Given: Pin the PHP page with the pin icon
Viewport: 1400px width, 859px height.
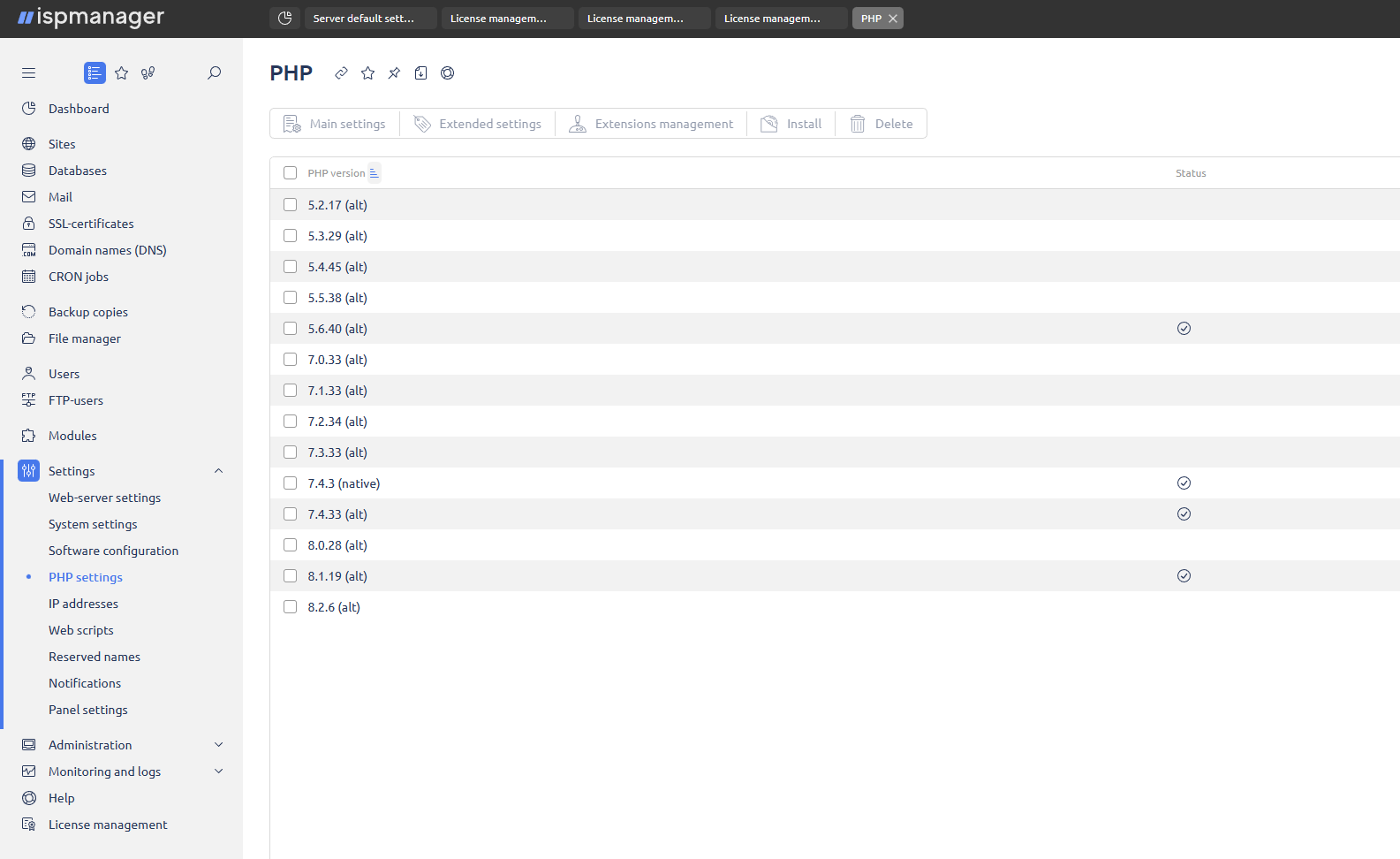Looking at the screenshot, I should (394, 73).
